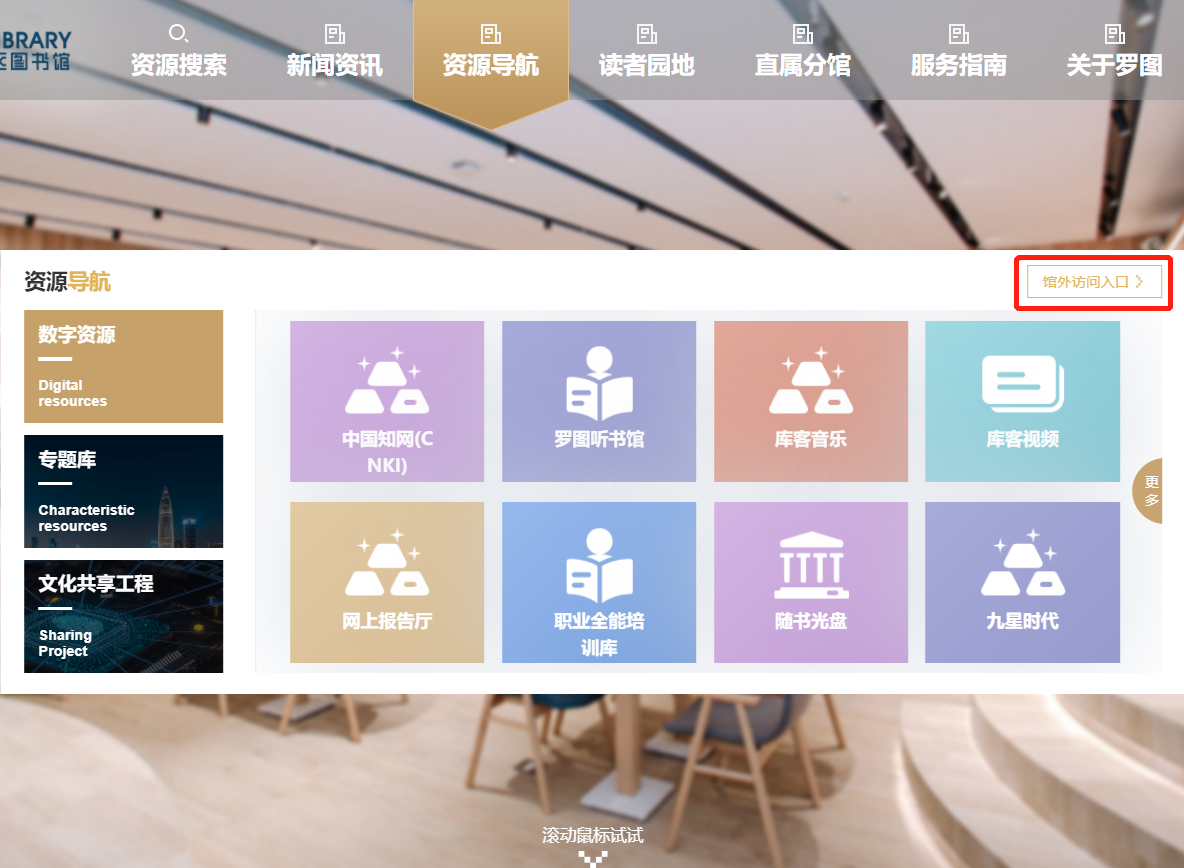Open the 新闻资讯 menu
1184x868 pixels.
334,52
